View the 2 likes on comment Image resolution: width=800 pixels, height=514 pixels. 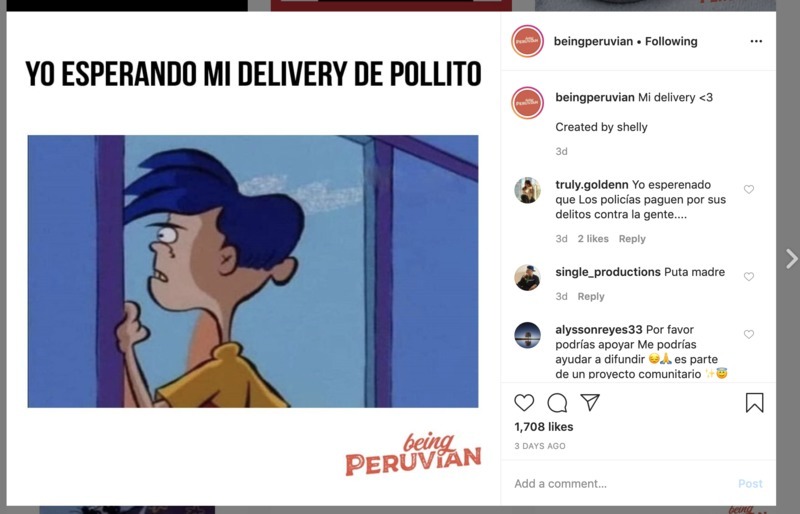tap(593, 239)
